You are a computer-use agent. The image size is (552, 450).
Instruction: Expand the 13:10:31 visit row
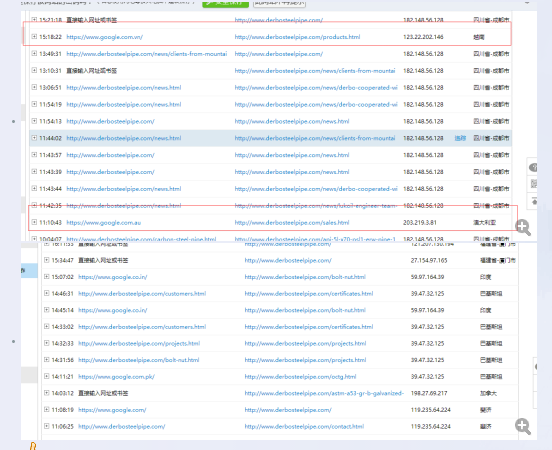coord(34,70)
